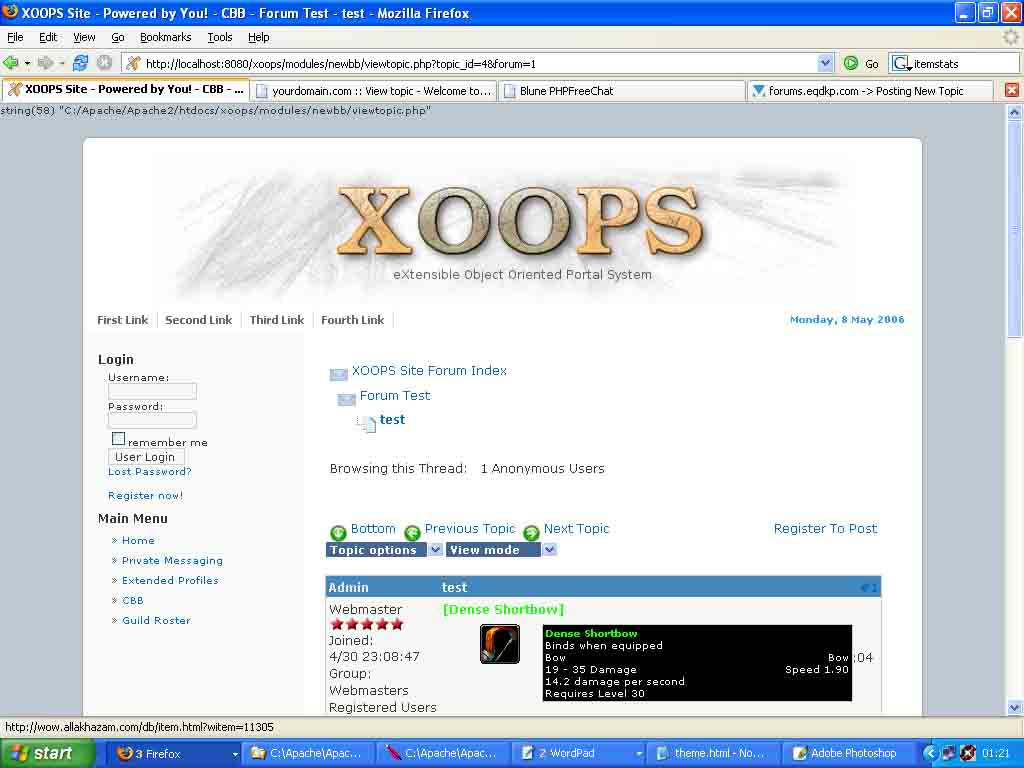Click the Dense Shortbow item icon
The width and height of the screenshot is (1024, 768).
[500, 644]
